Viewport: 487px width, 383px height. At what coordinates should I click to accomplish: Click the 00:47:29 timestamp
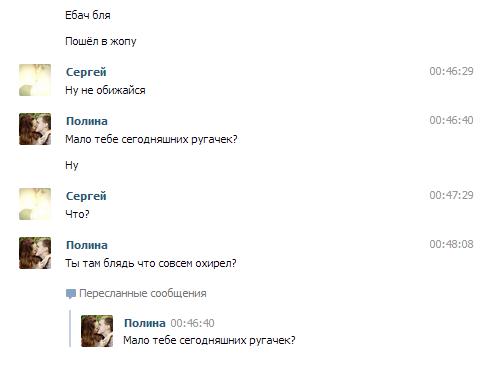[x=451, y=195]
